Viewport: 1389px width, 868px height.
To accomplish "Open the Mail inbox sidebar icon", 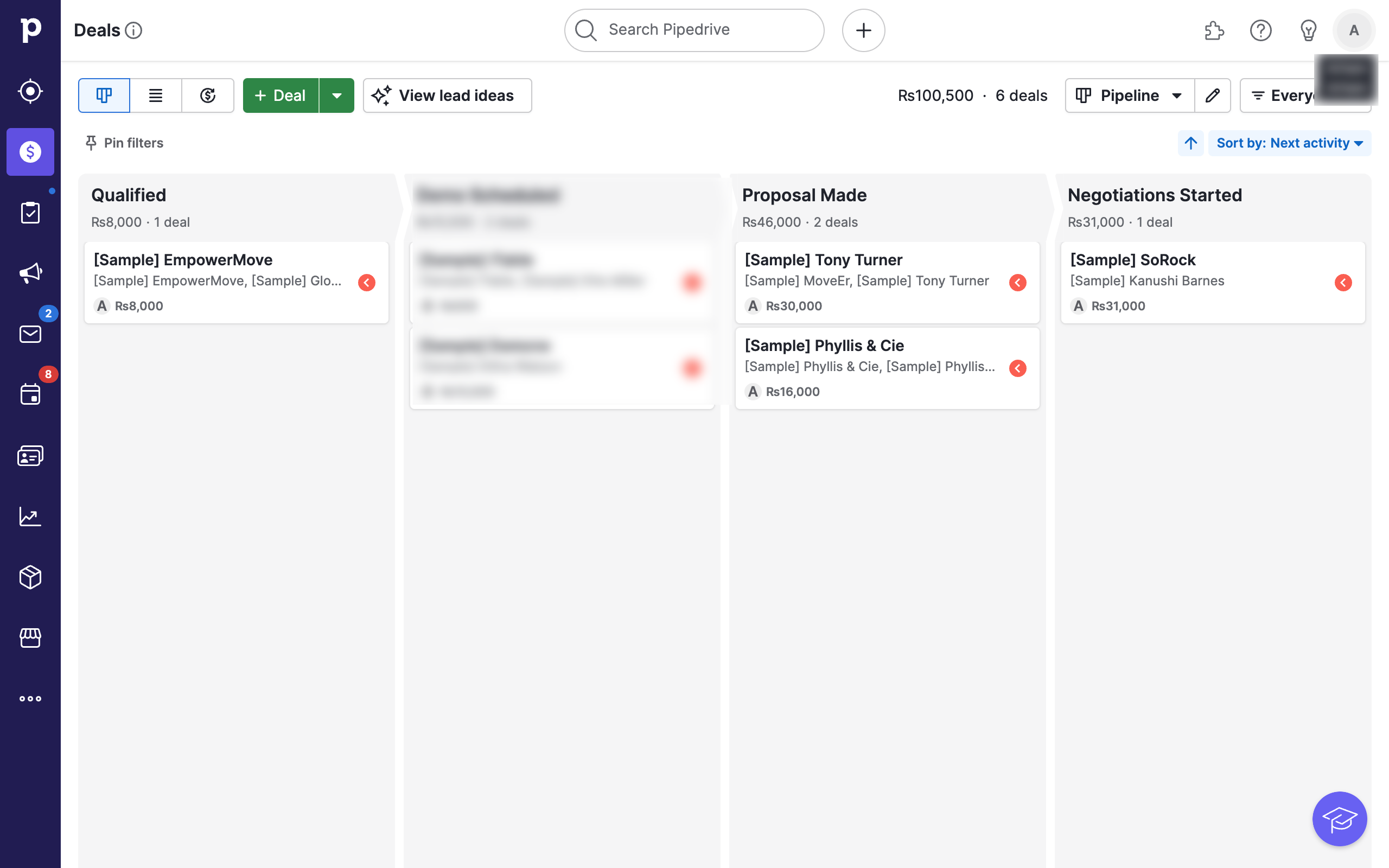I will pyautogui.click(x=30, y=334).
